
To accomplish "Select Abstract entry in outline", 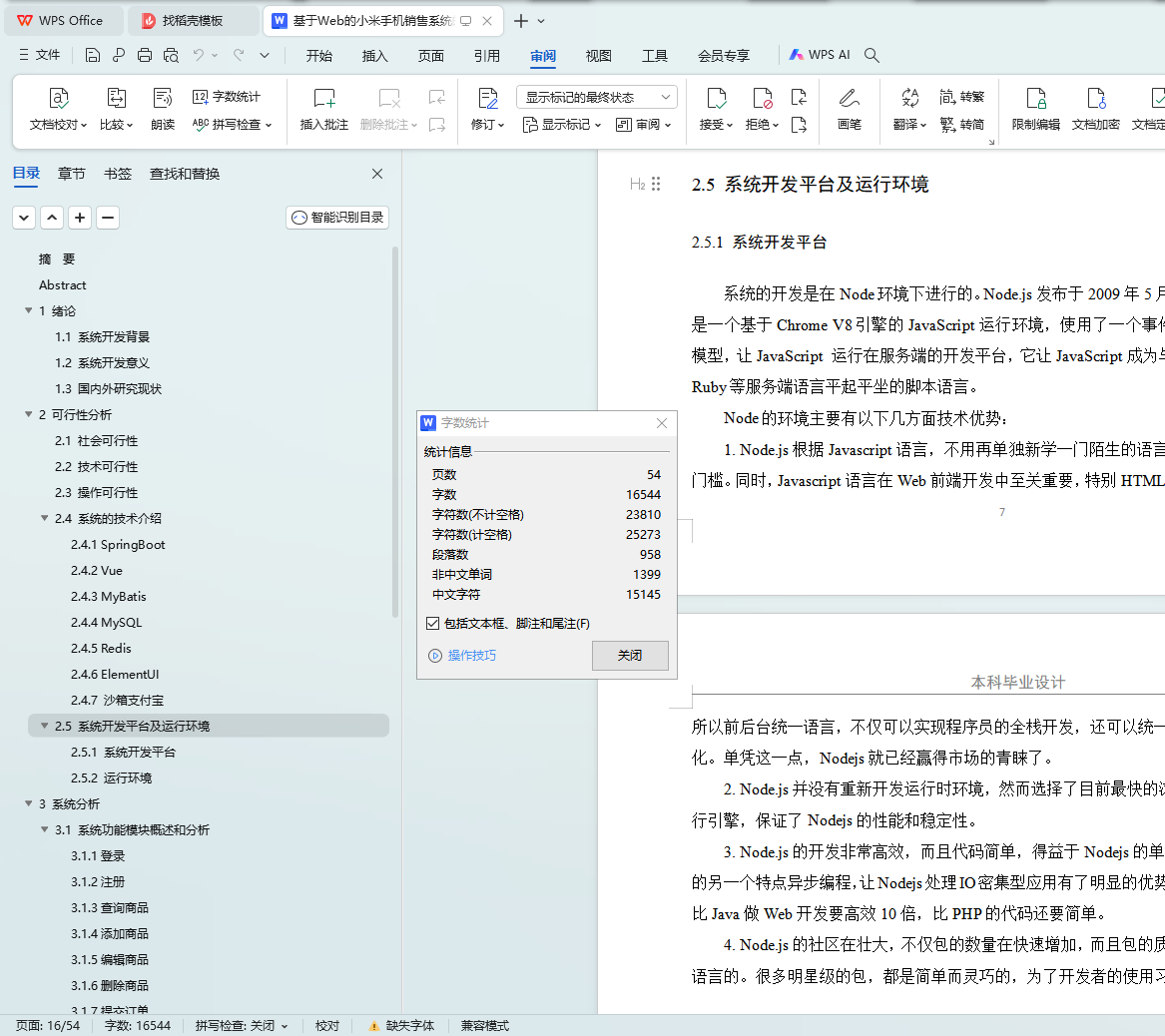I will 63,284.
